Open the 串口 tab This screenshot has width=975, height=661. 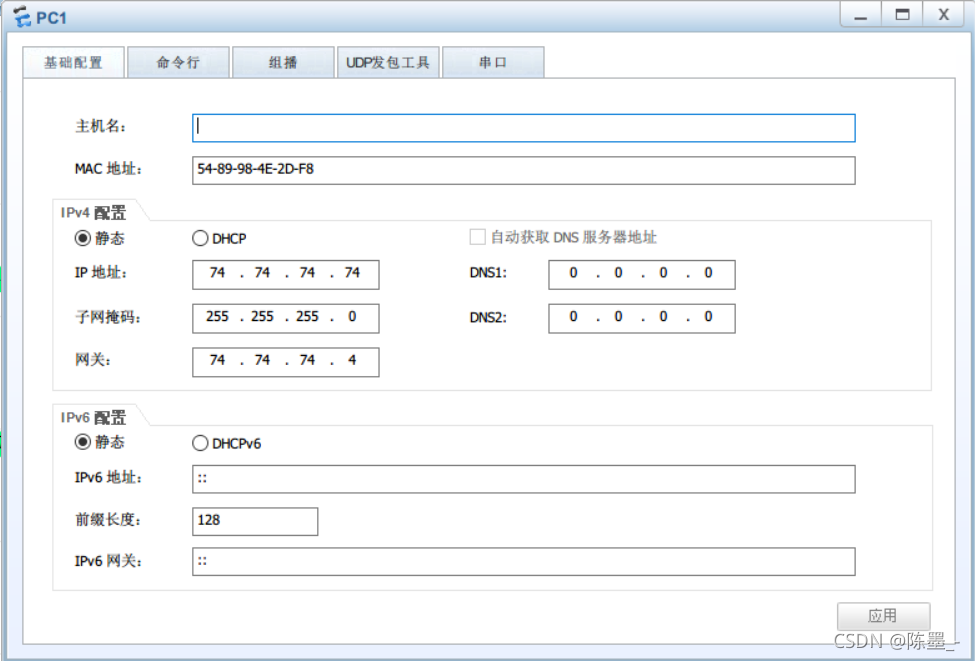pos(493,62)
